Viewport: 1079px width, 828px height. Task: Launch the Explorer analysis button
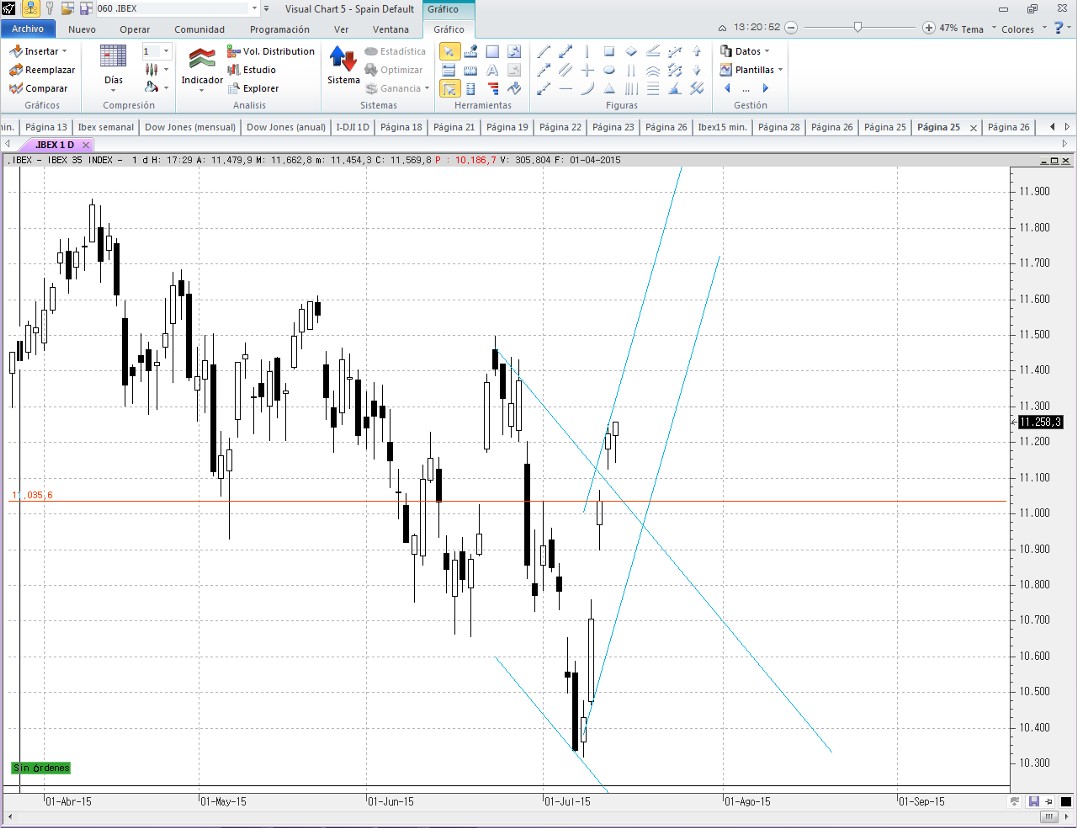[253, 89]
